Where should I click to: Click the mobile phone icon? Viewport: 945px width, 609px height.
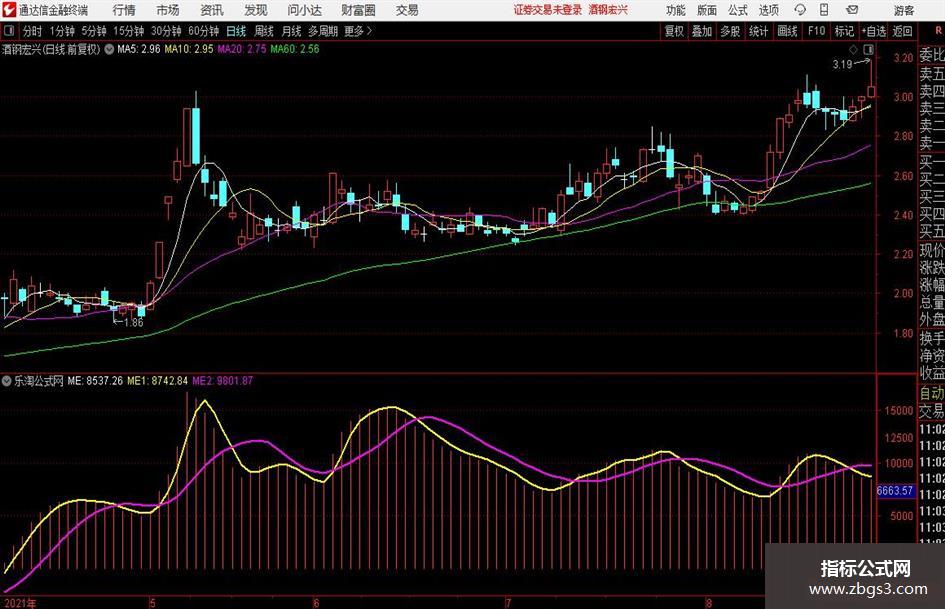(824, 10)
